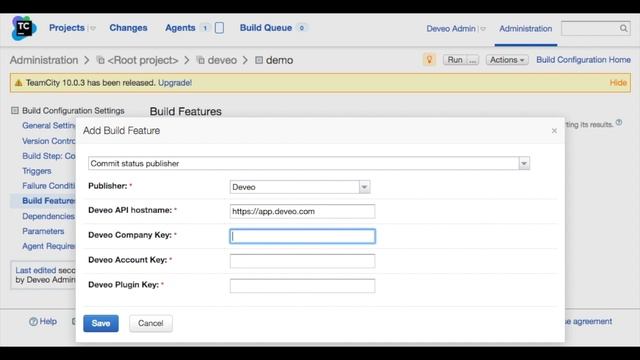
Task: Select Build Features sidebar item
Action: click(x=49, y=201)
